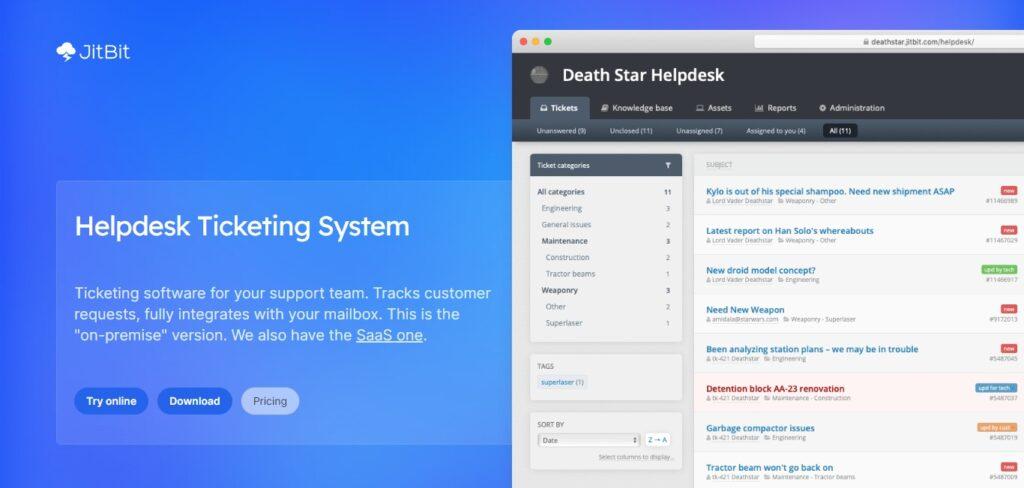
Task: Open ticket Been analyzing station plans
Action: pos(812,349)
